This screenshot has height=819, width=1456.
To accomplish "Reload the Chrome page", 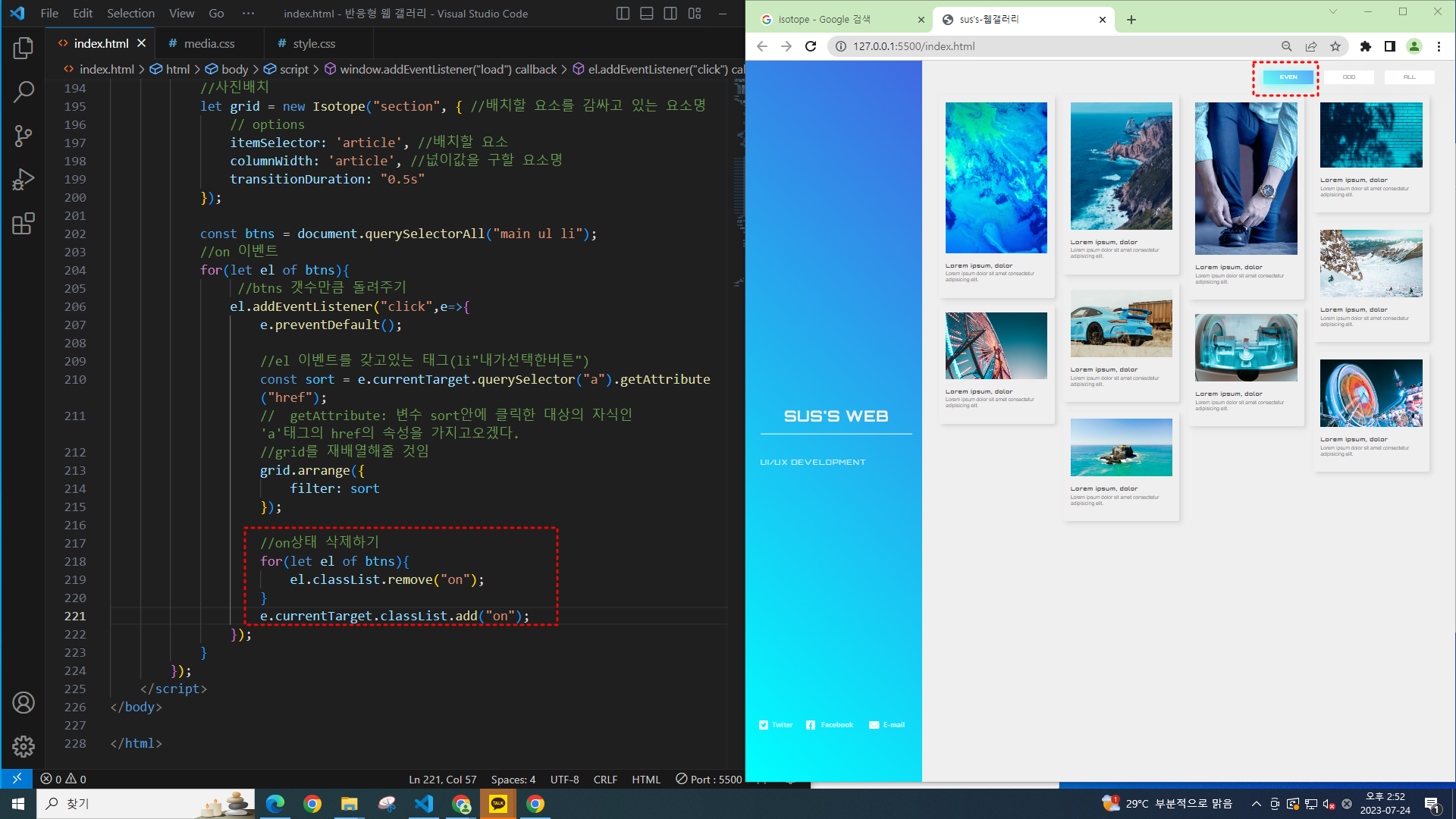I will (x=811, y=46).
